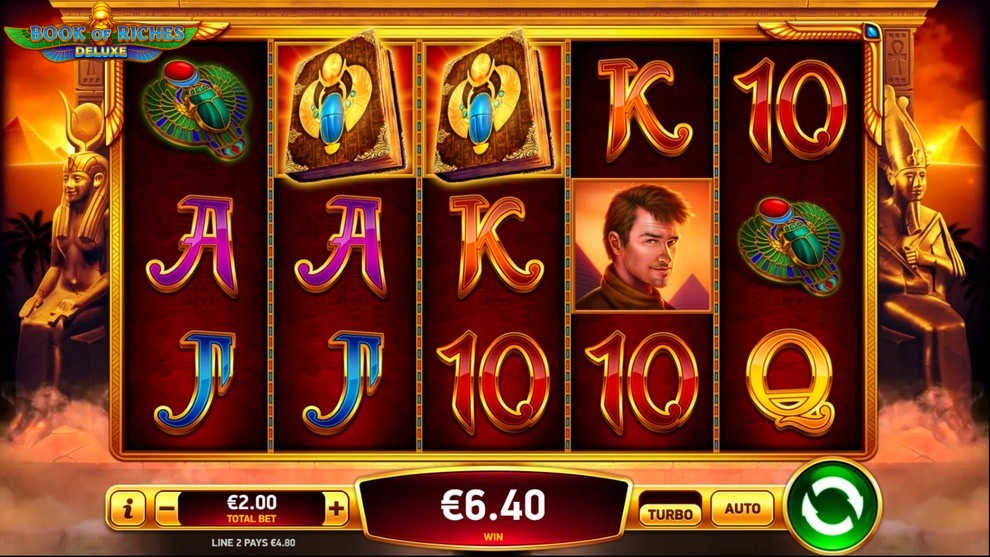Click the 10 symbol atop fifth reel
The width and height of the screenshot is (990, 557).
(790, 111)
